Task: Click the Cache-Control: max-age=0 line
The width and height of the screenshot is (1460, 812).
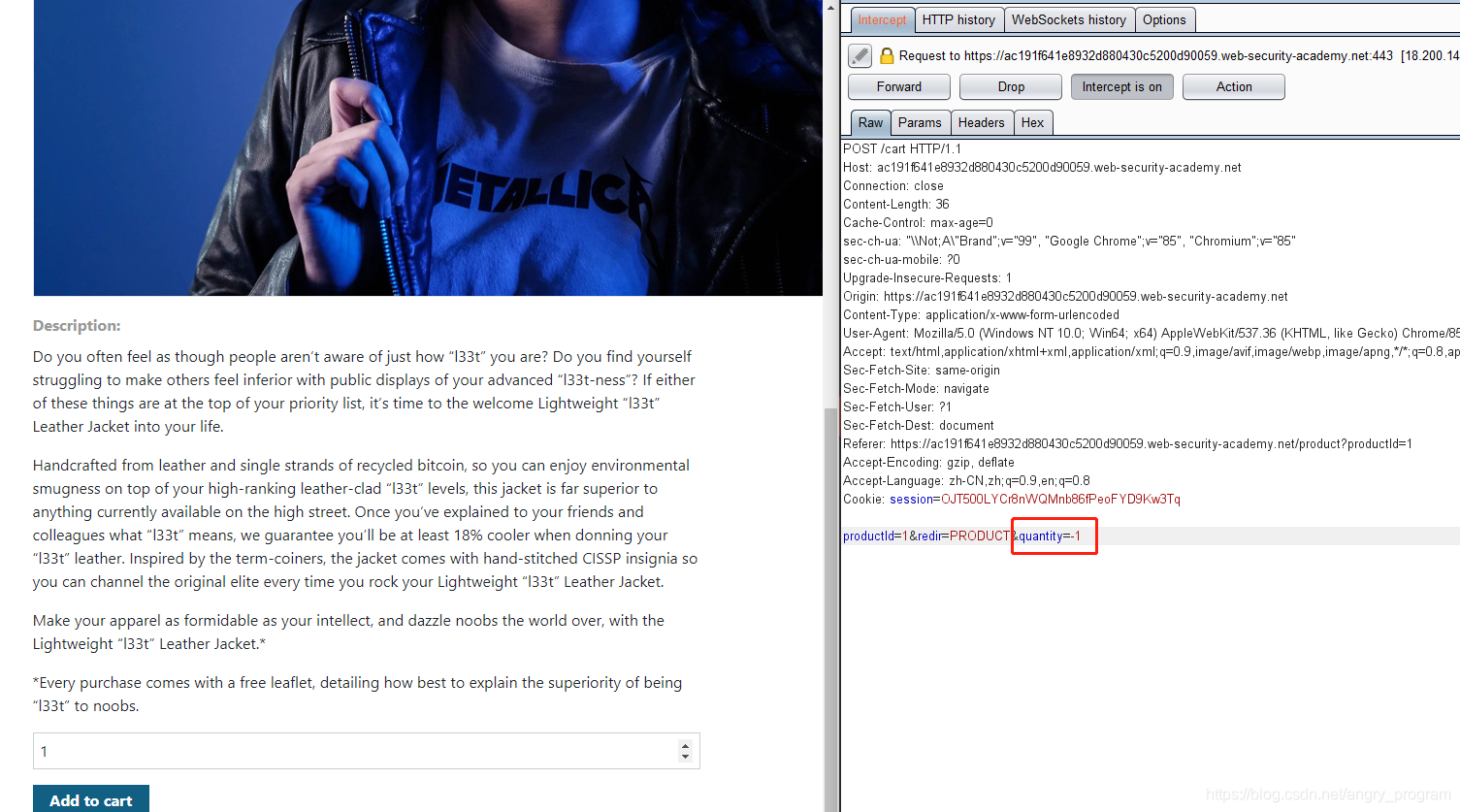Action: click(918, 222)
